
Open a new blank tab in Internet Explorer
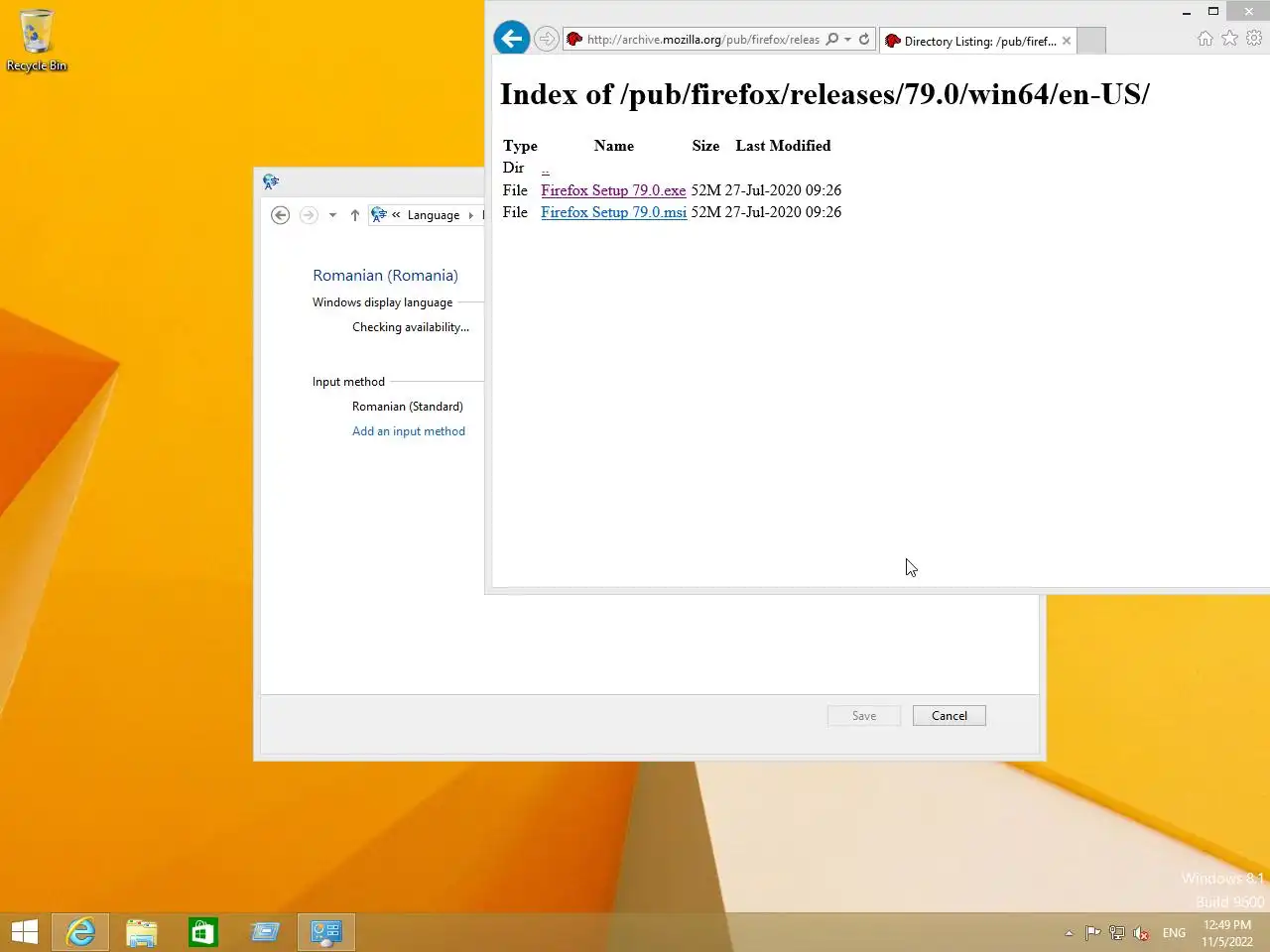1091,41
